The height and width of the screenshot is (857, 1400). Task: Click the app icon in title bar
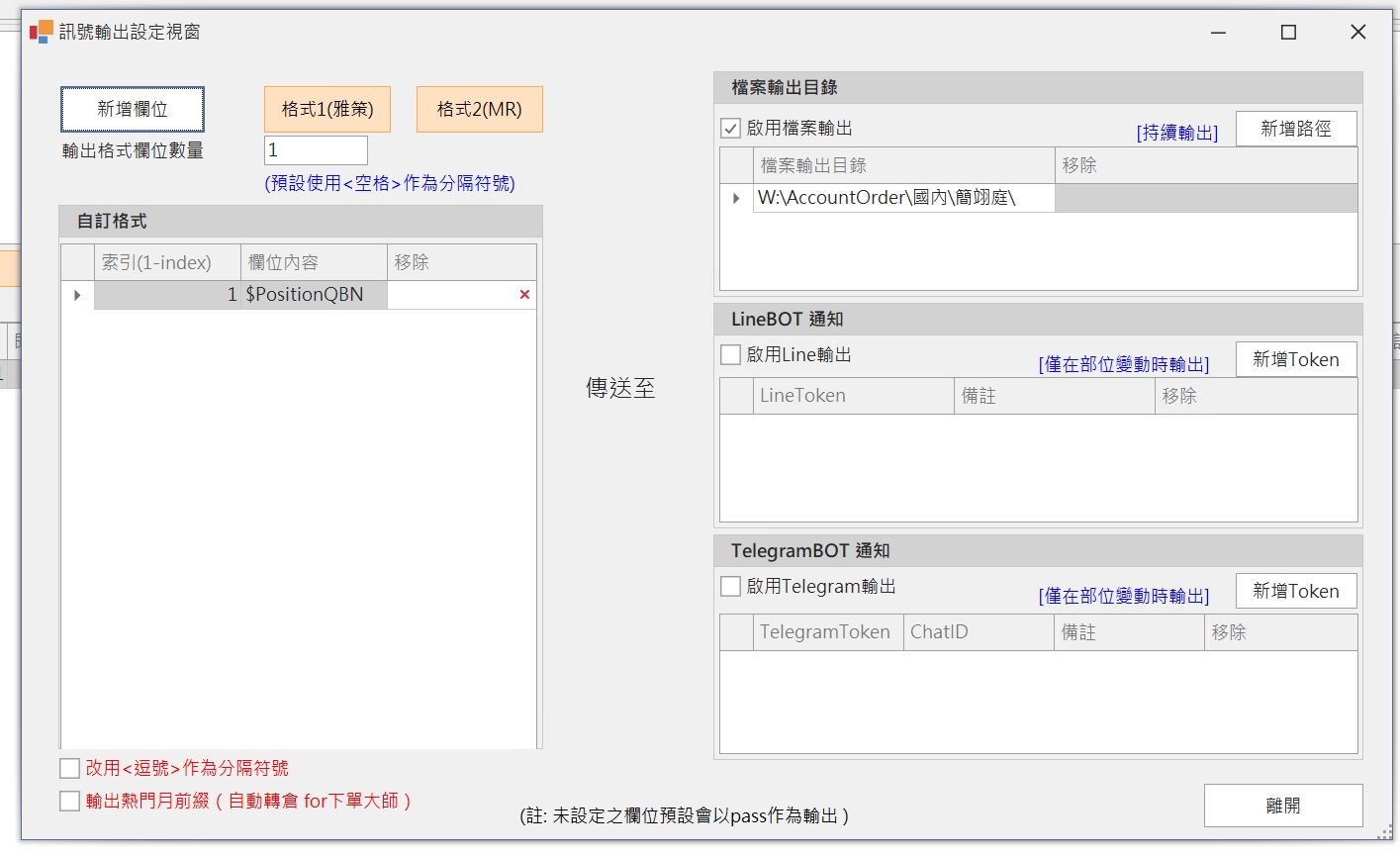(x=41, y=32)
